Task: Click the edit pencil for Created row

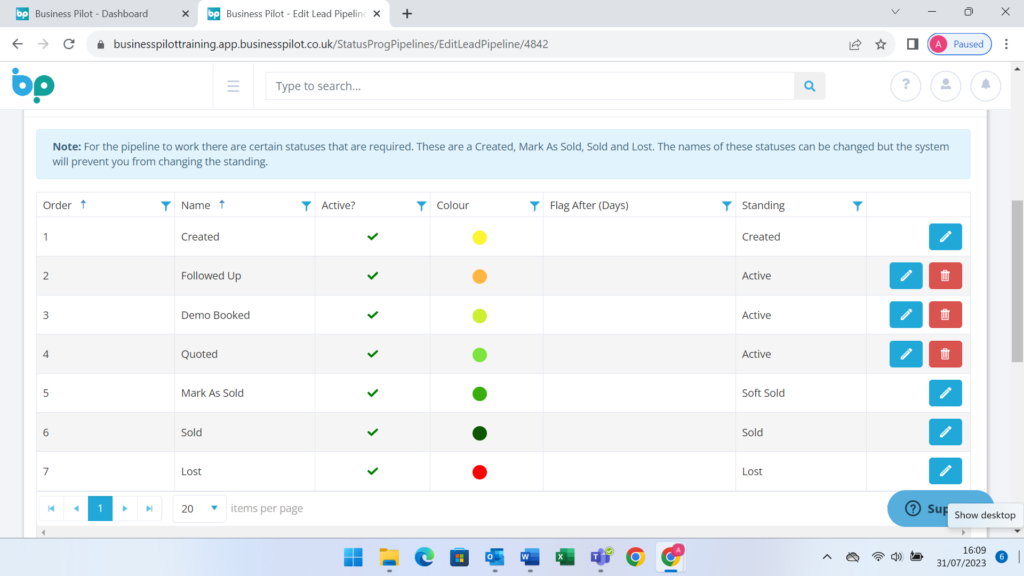Action: pyautogui.click(x=945, y=237)
